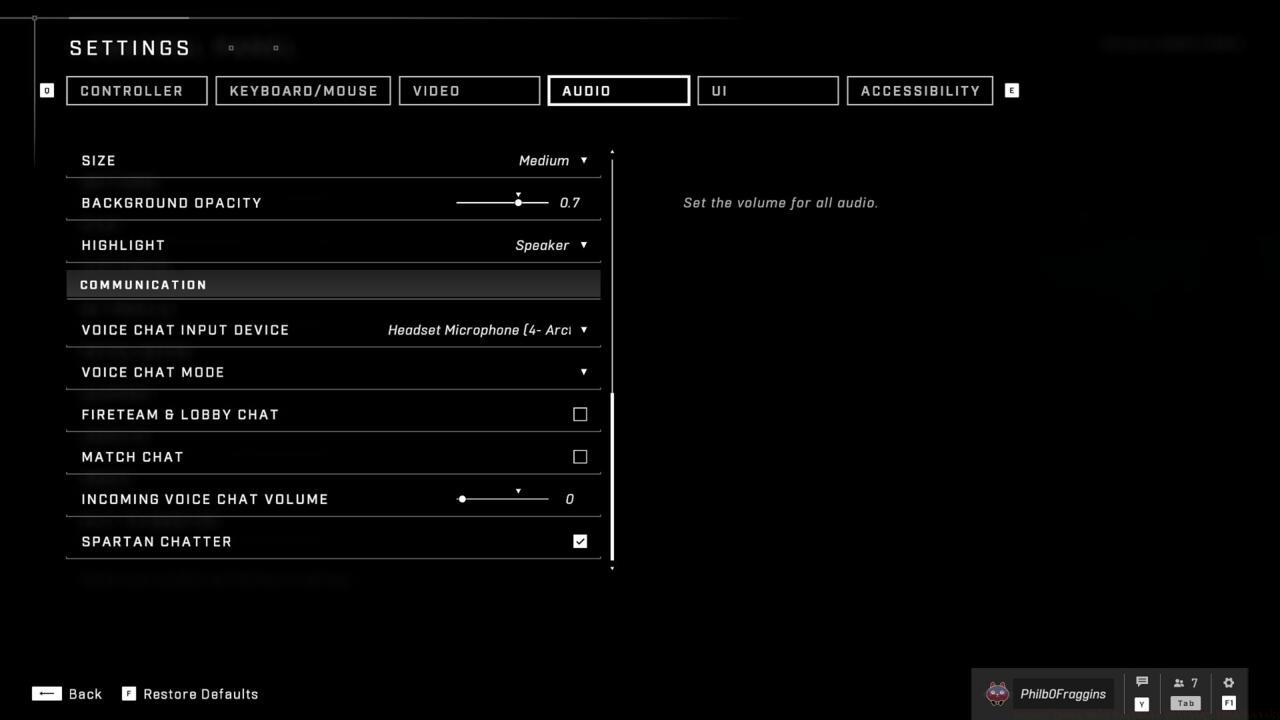
Task: Open the Size dropdown set to Medium
Action: coord(551,160)
